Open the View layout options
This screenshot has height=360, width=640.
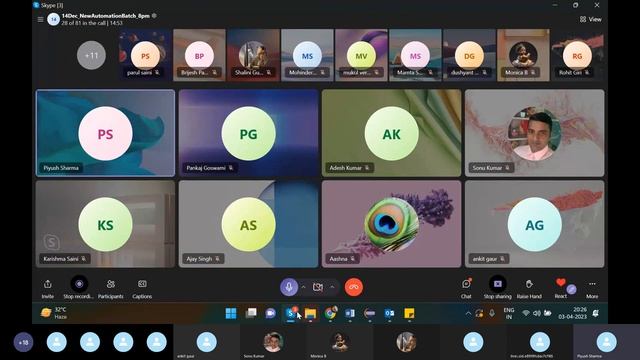591,19
